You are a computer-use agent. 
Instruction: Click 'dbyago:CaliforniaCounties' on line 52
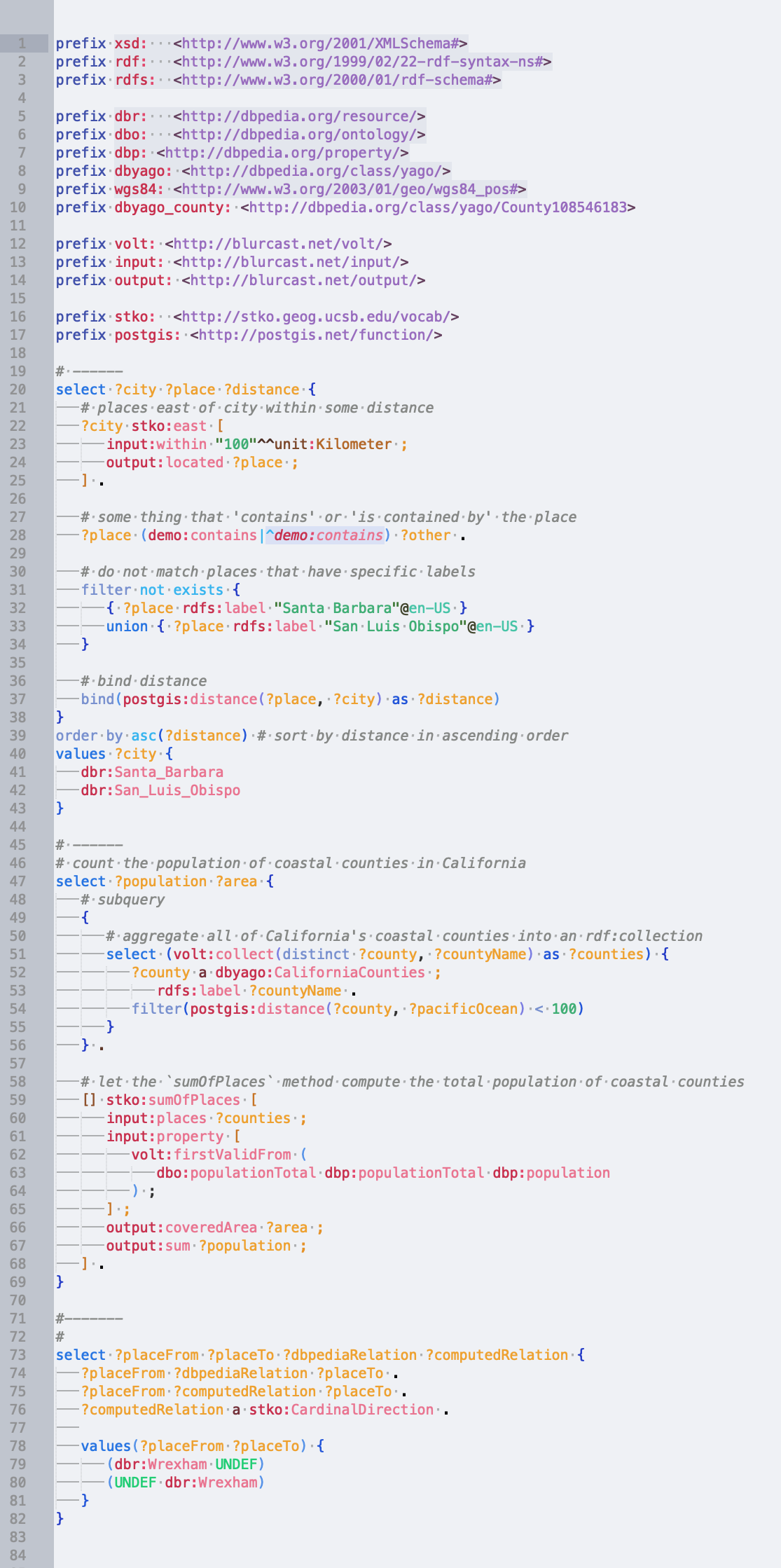[320, 972]
